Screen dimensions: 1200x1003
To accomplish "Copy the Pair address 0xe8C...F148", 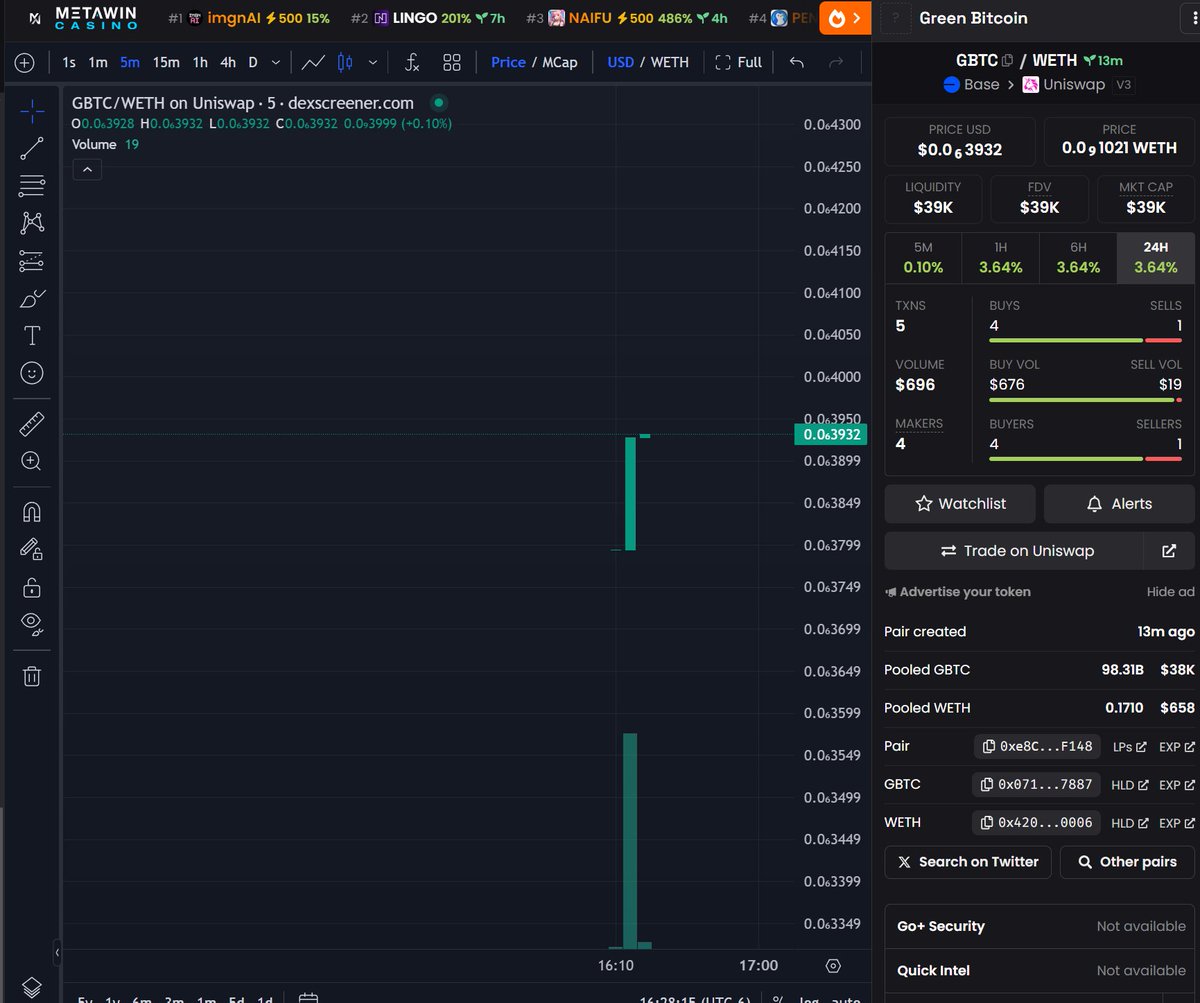I will (1037, 746).
